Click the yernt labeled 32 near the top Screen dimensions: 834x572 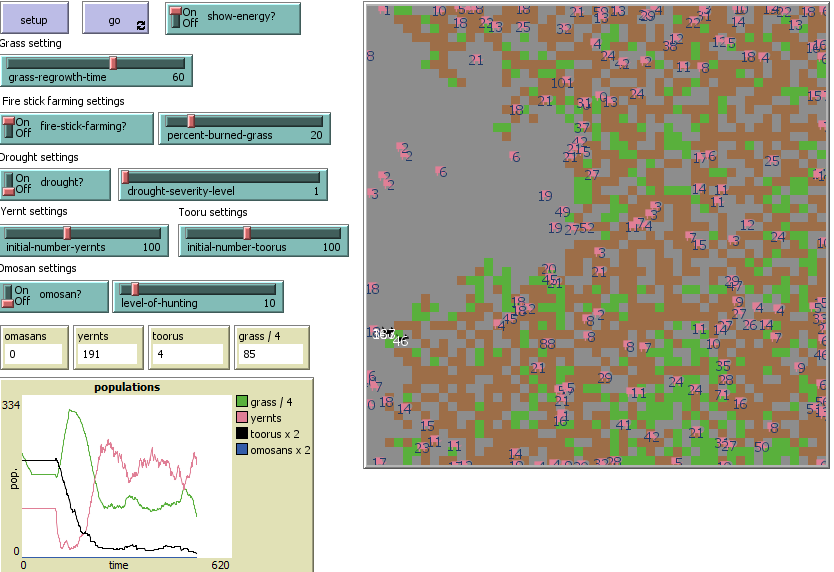564,29
